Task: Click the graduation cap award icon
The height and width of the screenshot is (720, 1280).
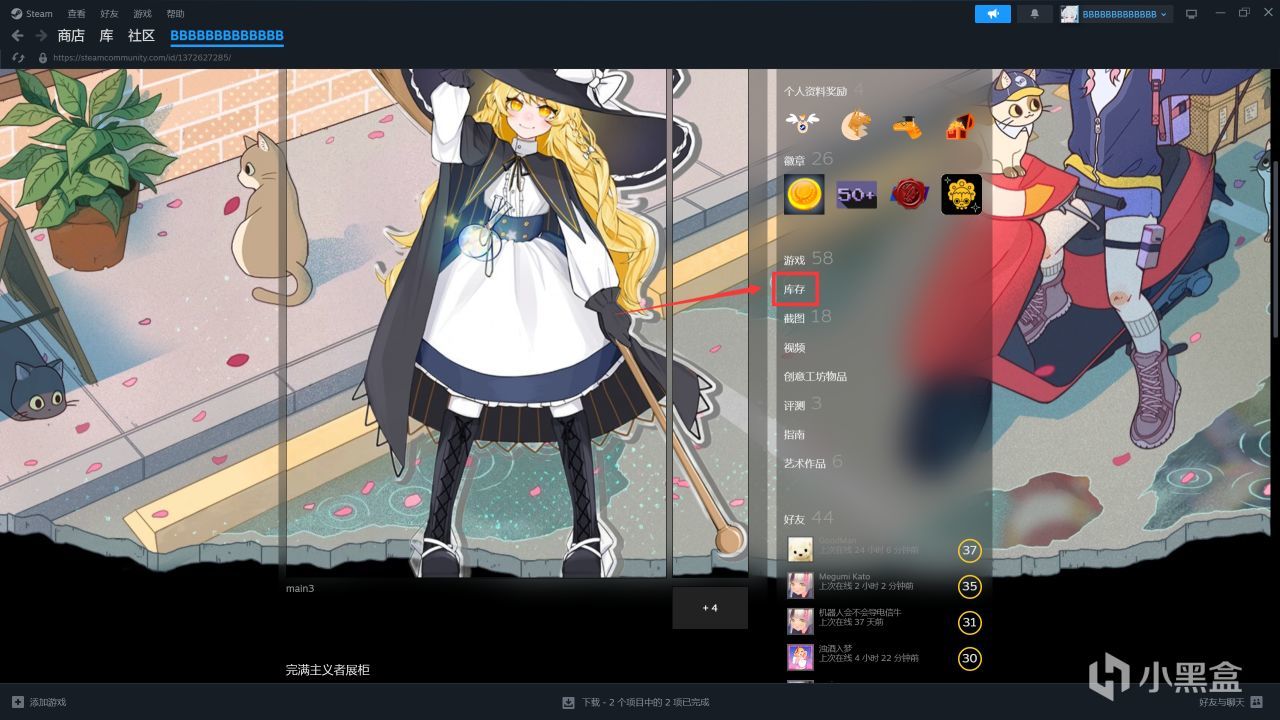Action: pos(908,126)
